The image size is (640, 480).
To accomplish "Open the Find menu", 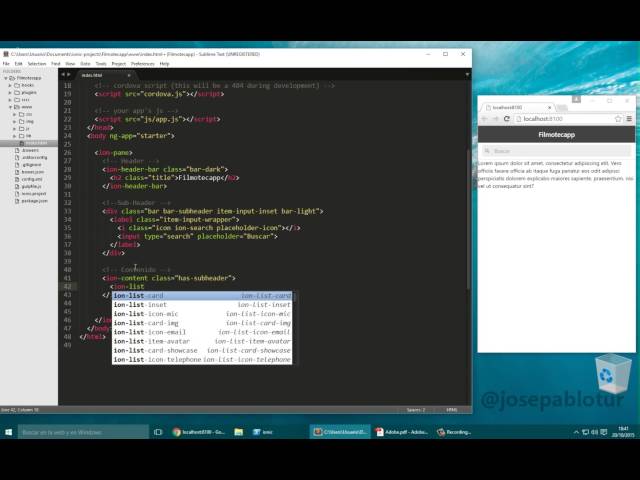I will pos(56,64).
